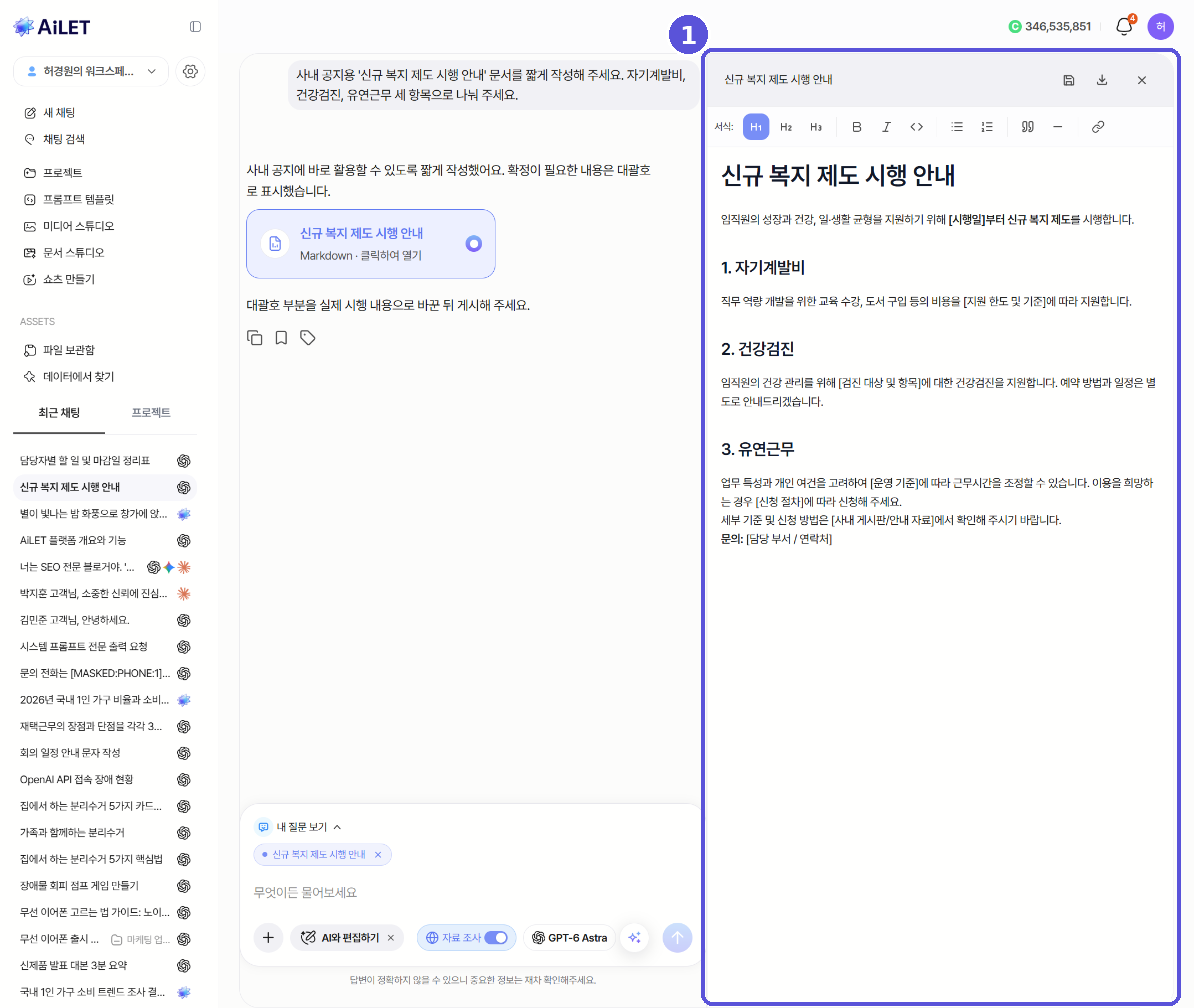Open chat 김민준 고객님, 안녕하세요.
The height and width of the screenshot is (1008, 1194).
(x=105, y=620)
